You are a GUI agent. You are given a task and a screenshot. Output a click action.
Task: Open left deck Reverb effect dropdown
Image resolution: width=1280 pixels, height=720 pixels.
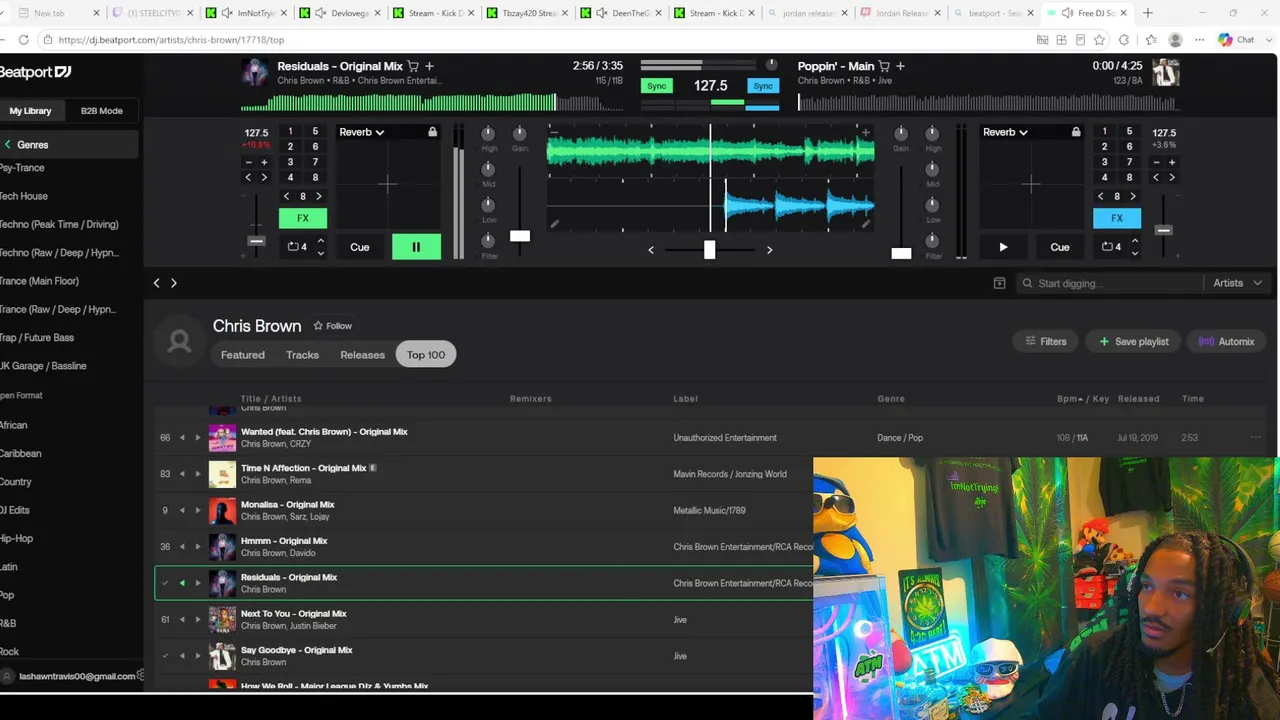(x=362, y=132)
